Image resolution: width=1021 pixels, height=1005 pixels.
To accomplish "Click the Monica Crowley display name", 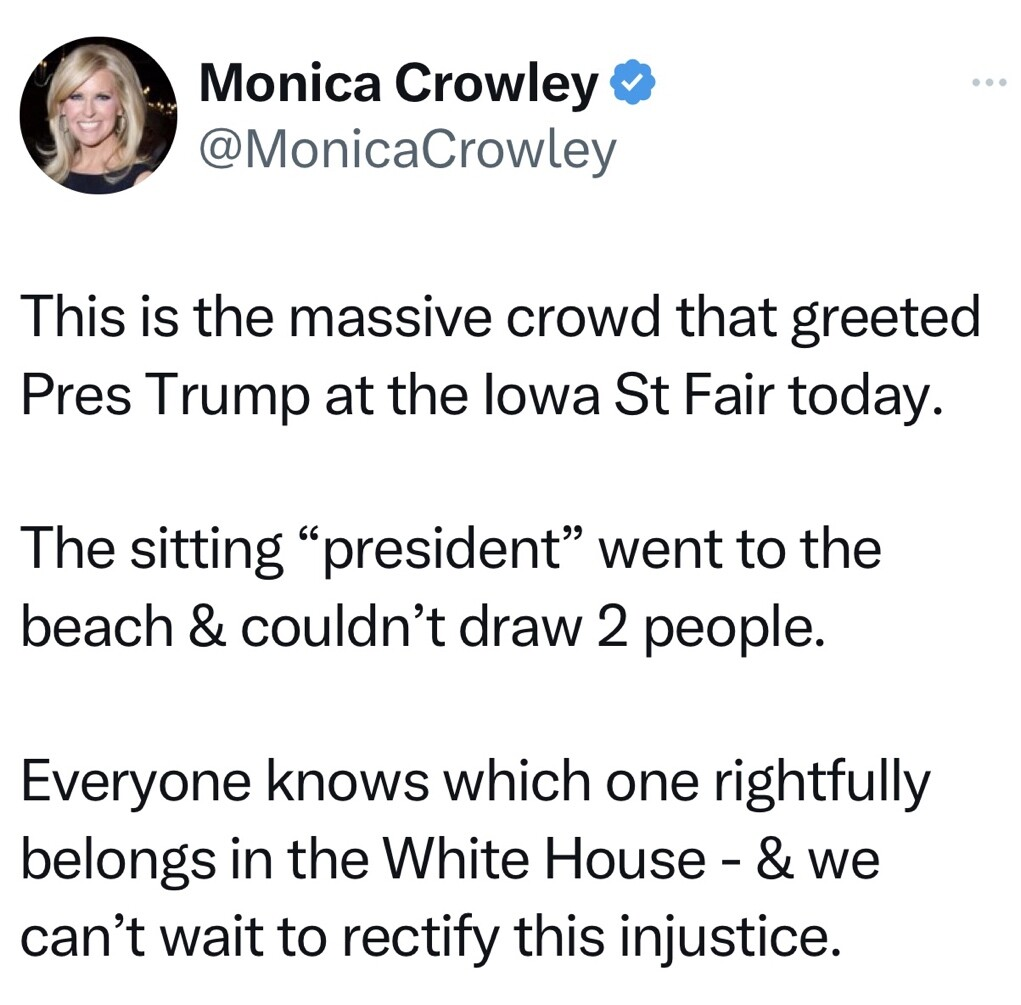I will tap(398, 85).
